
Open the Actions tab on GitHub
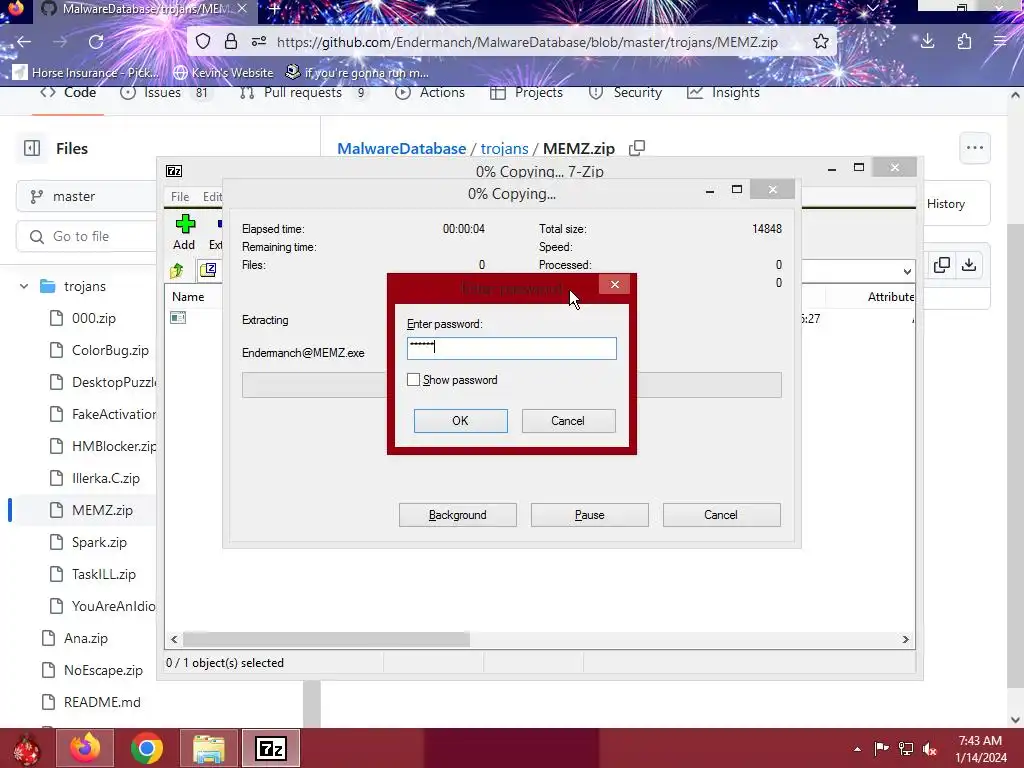click(x=430, y=93)
